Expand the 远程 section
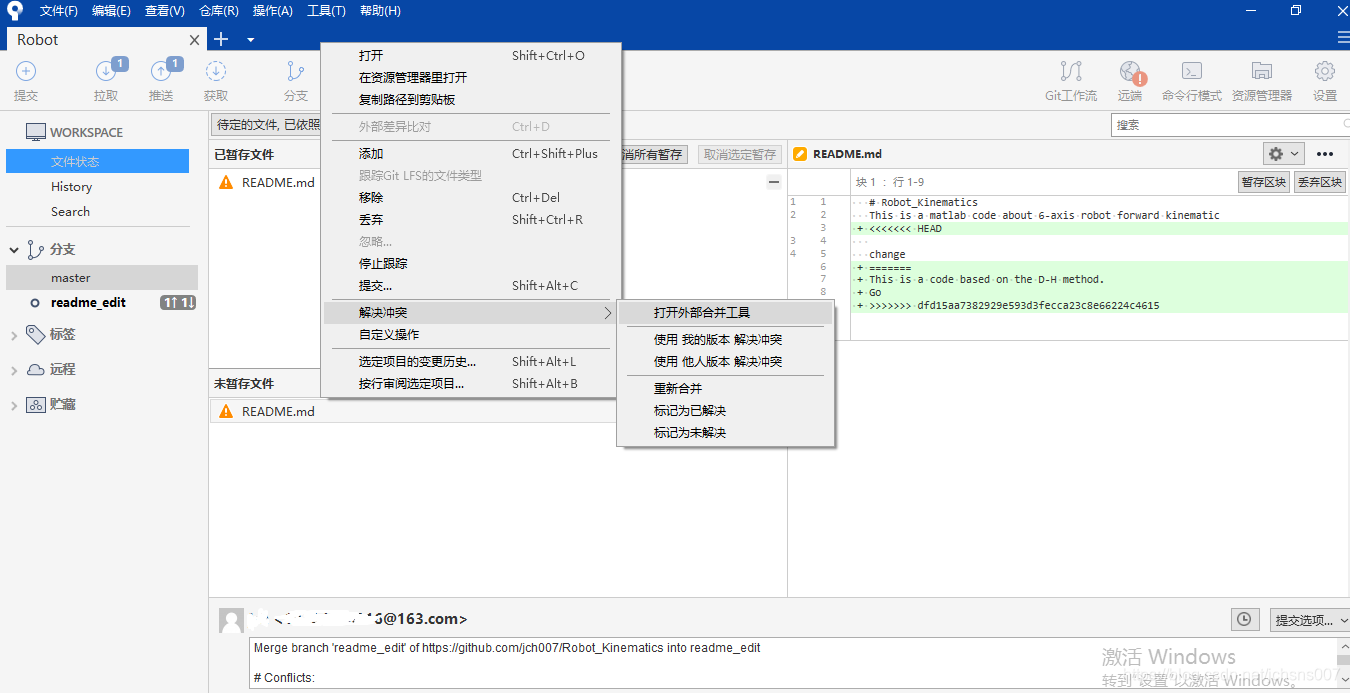 coord(14,370)
